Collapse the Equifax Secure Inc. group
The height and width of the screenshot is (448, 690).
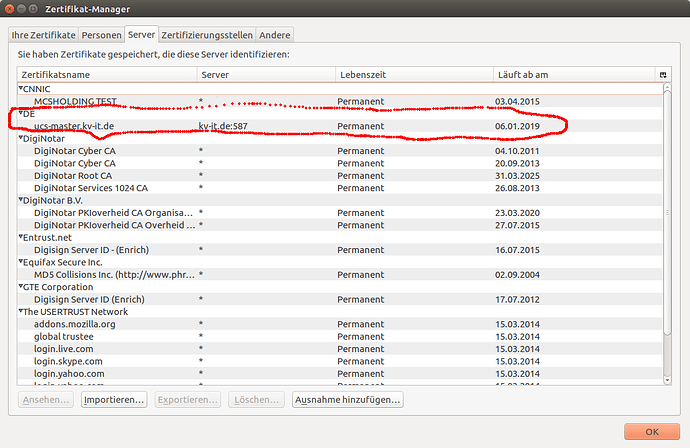[x=21, y=262]
